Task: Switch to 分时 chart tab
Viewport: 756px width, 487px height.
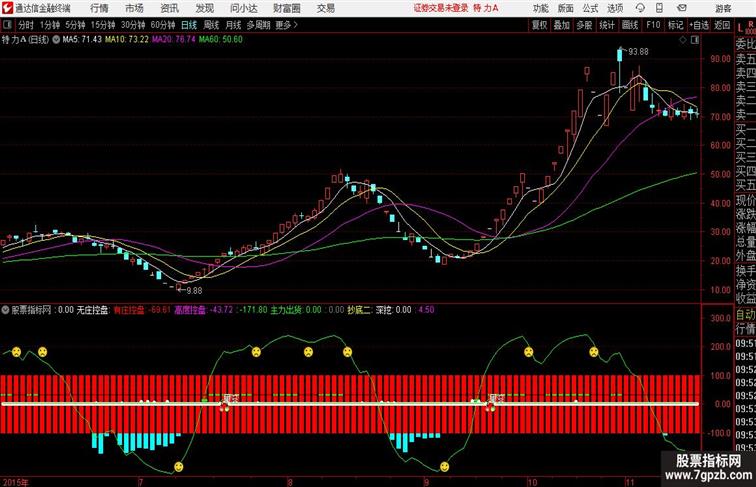Action: (x=26, y=25)
